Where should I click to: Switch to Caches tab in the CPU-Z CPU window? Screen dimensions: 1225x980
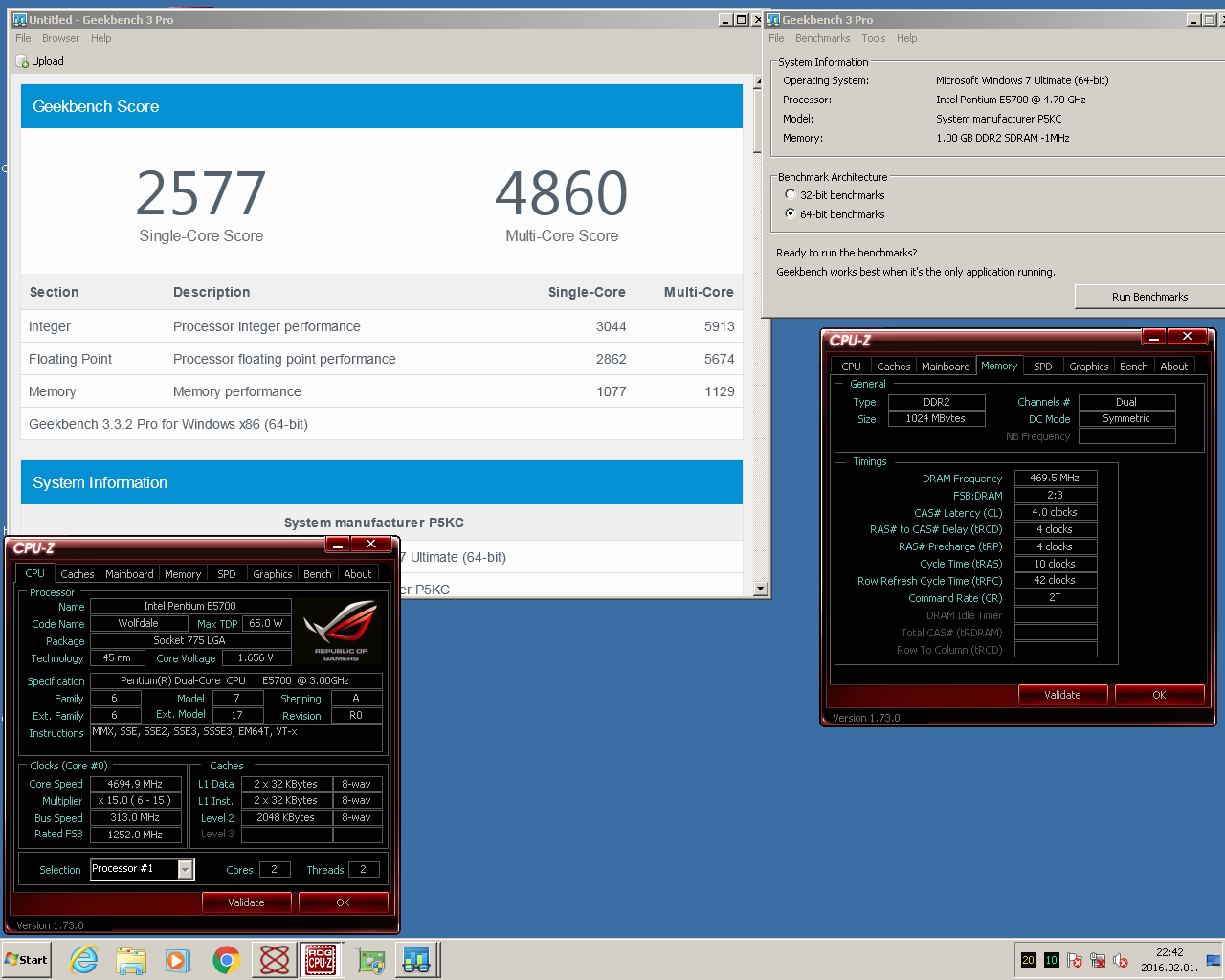77,574
